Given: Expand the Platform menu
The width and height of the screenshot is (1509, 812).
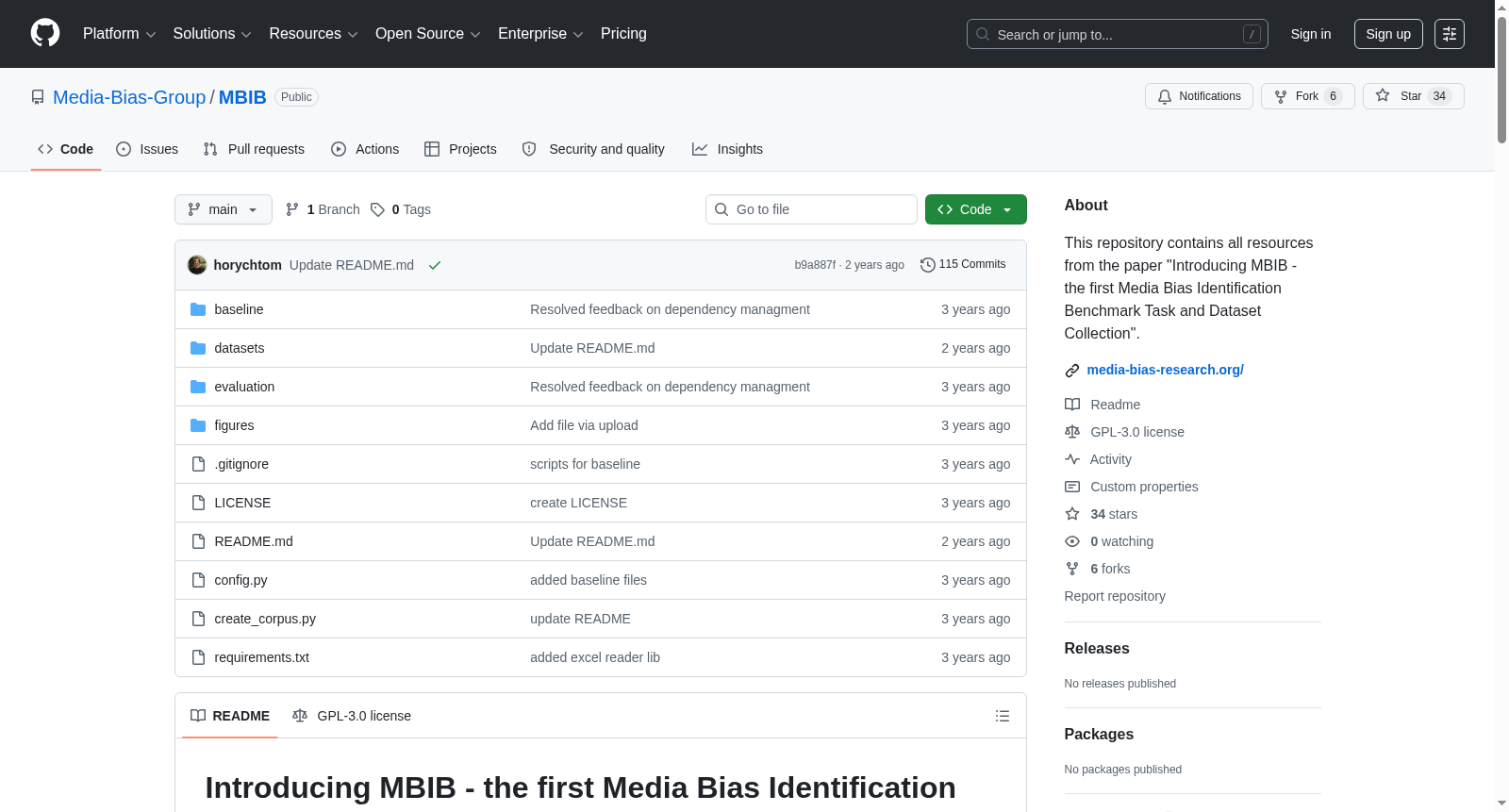Looking at the screenshot, I should tap(119, 34).
